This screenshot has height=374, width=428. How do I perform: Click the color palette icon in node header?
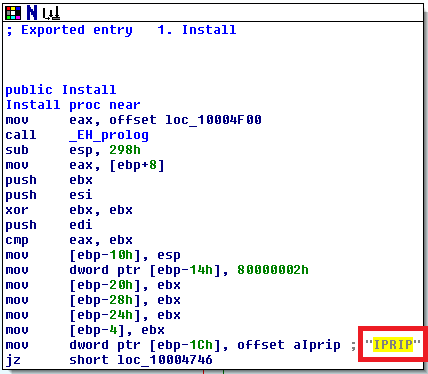tap(13, 13)
